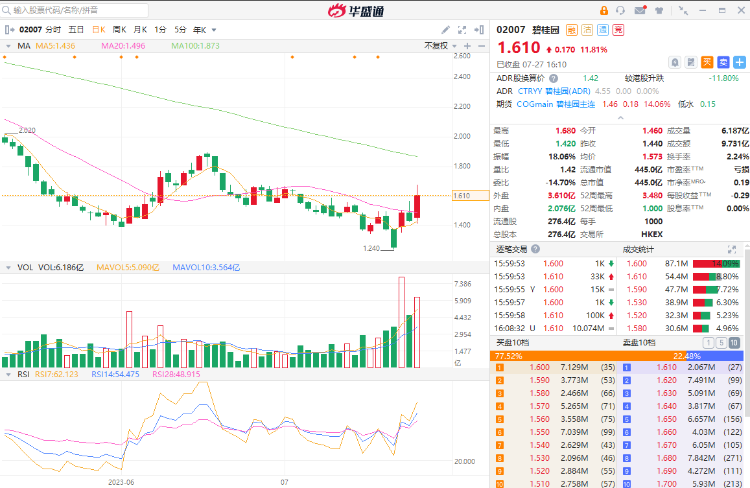Image resolution: width=750 pixels, height=488 pixels.
Task: Click the 16:08:32 tick trade row
Action: pos(554,328)
